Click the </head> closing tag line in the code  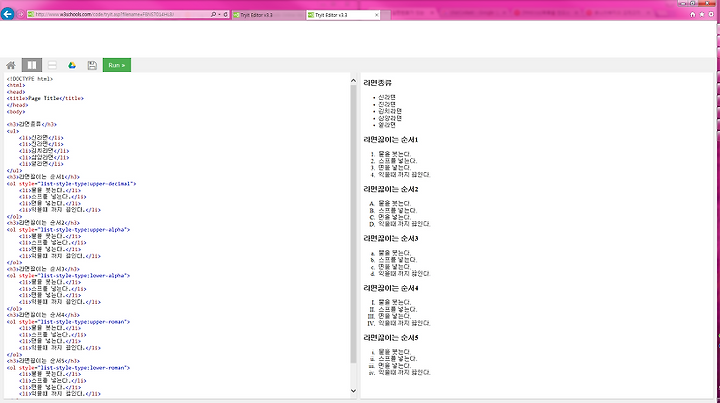[x=17, y=105]
